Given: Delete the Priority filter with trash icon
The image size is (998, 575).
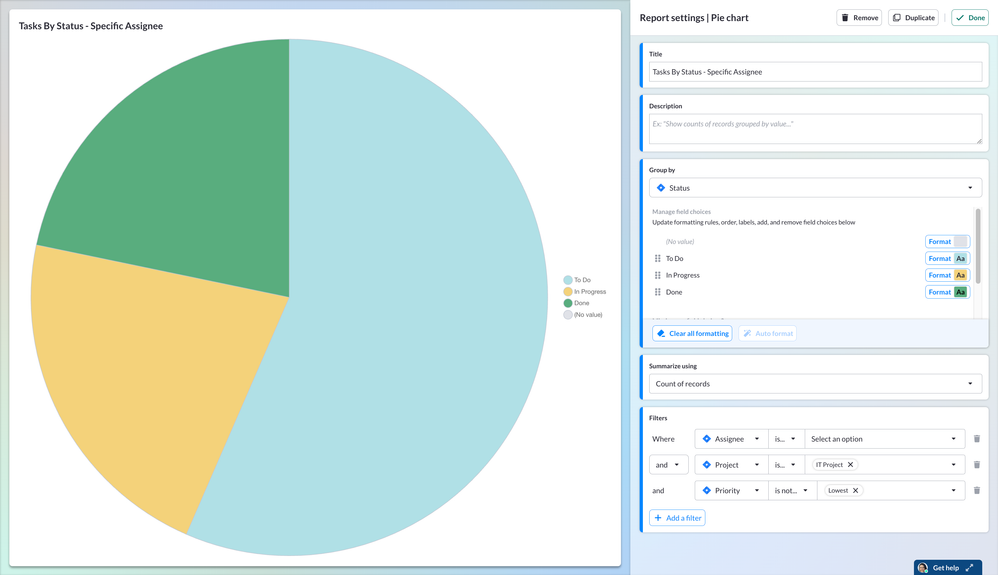Looking at the screenshot, I should pos(977,490).
